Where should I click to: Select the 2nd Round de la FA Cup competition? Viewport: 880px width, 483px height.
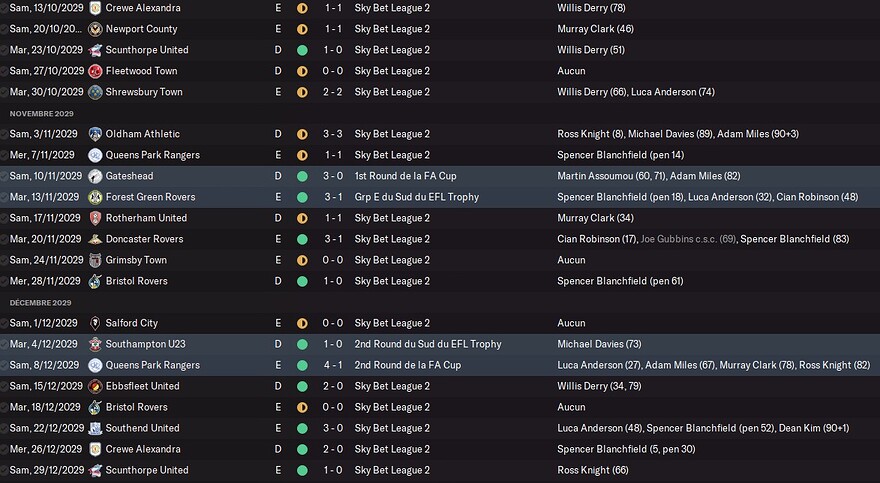(x=407, y=365)
